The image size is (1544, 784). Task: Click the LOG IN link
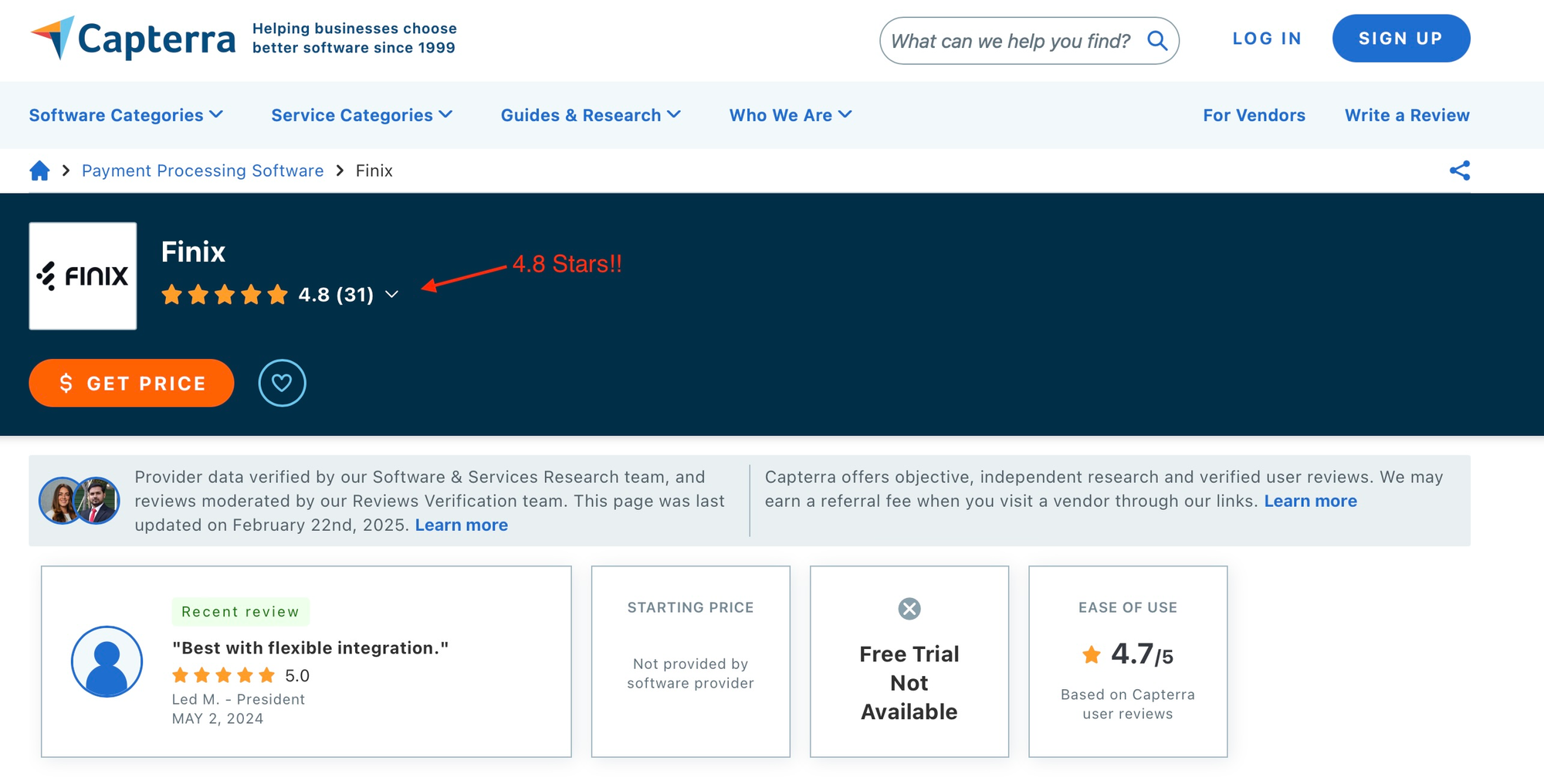(1267, 39)
